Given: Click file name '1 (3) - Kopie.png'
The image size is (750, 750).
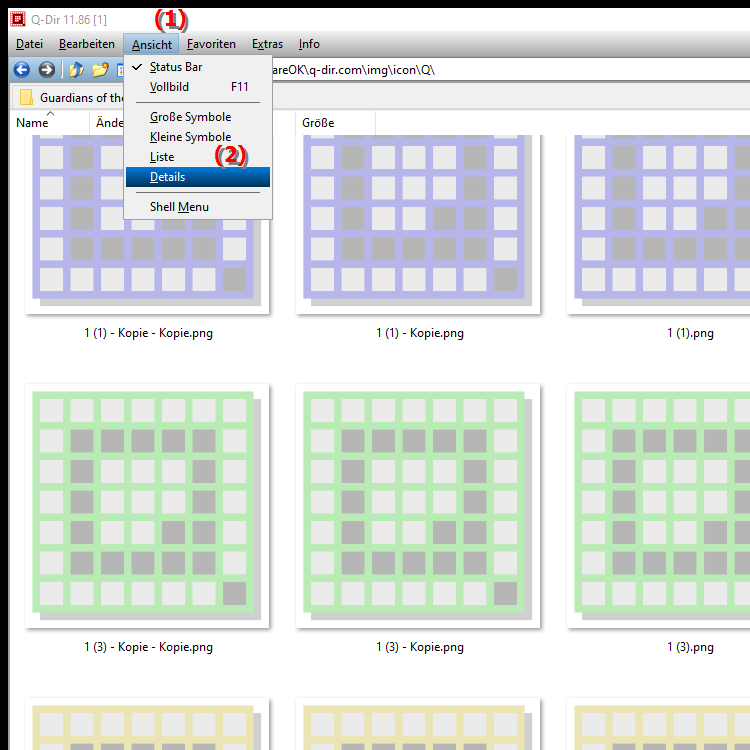Looking at the screenshot, I should click(419, 647).
